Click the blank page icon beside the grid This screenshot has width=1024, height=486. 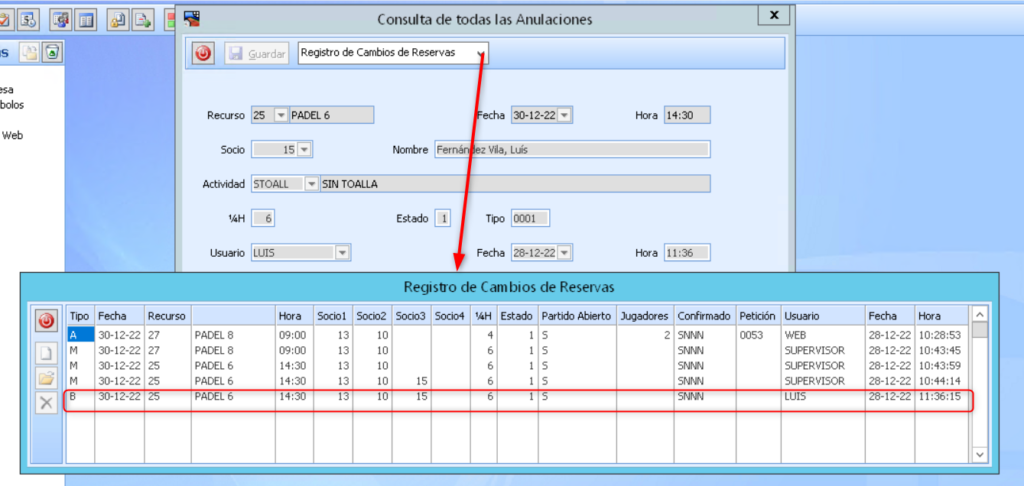(46, 353)
